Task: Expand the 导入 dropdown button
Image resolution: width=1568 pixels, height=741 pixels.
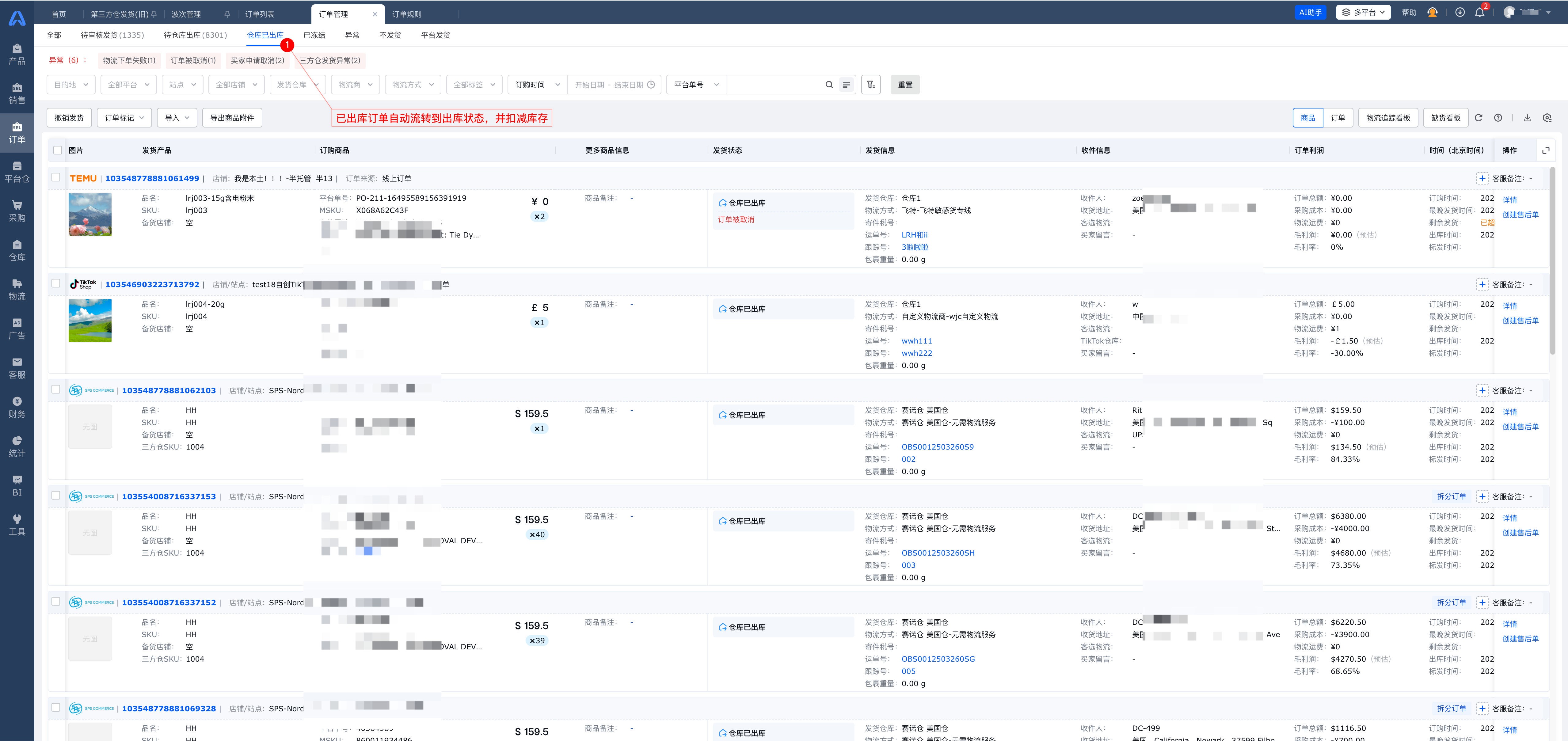Action: [x=177, y=118]
